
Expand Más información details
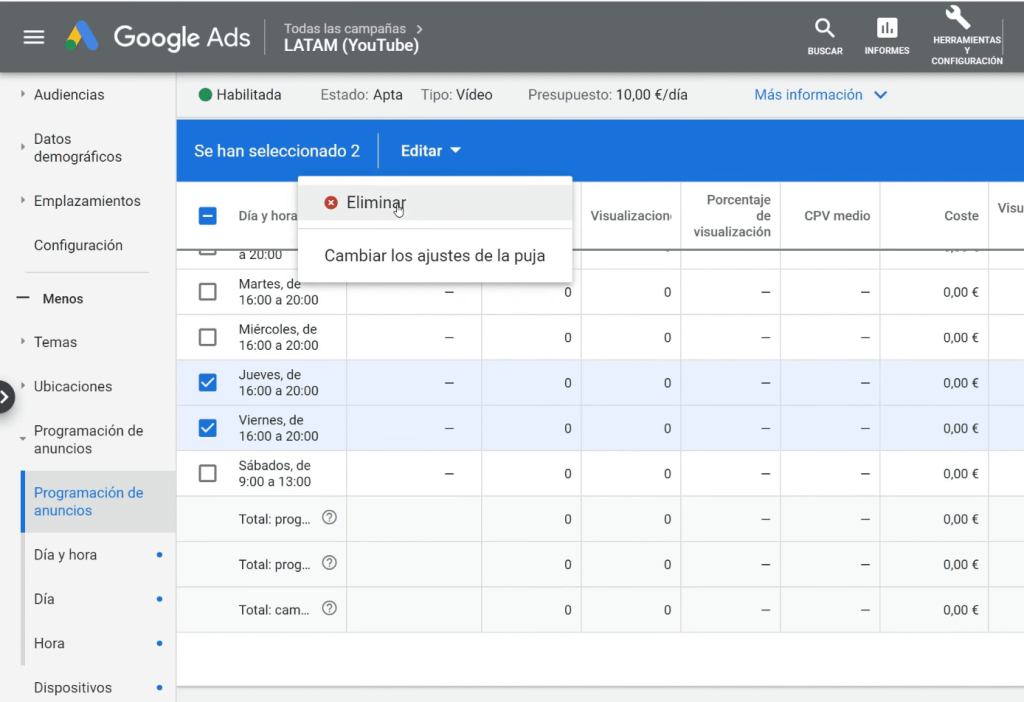(820, 95)
